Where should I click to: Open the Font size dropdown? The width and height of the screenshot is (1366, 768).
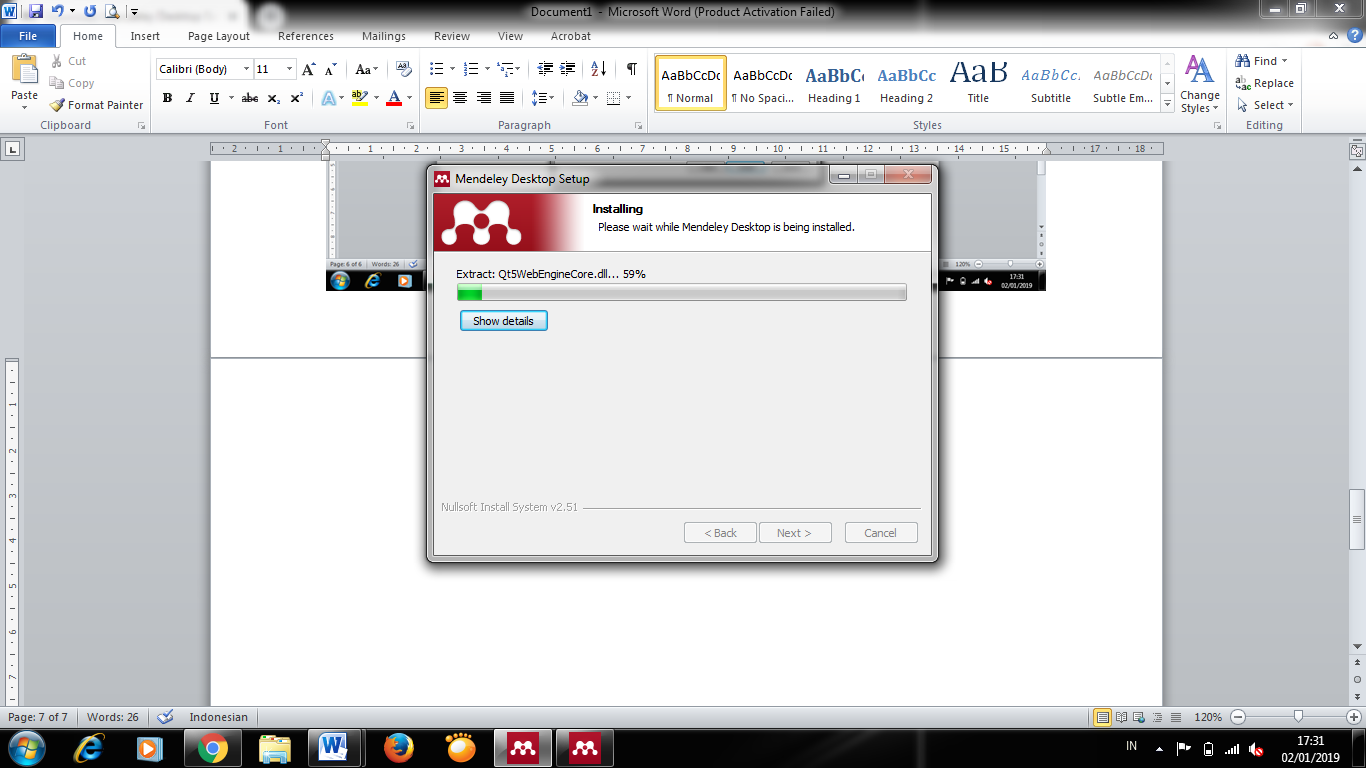pyautogui.click(x=289, y=69)
